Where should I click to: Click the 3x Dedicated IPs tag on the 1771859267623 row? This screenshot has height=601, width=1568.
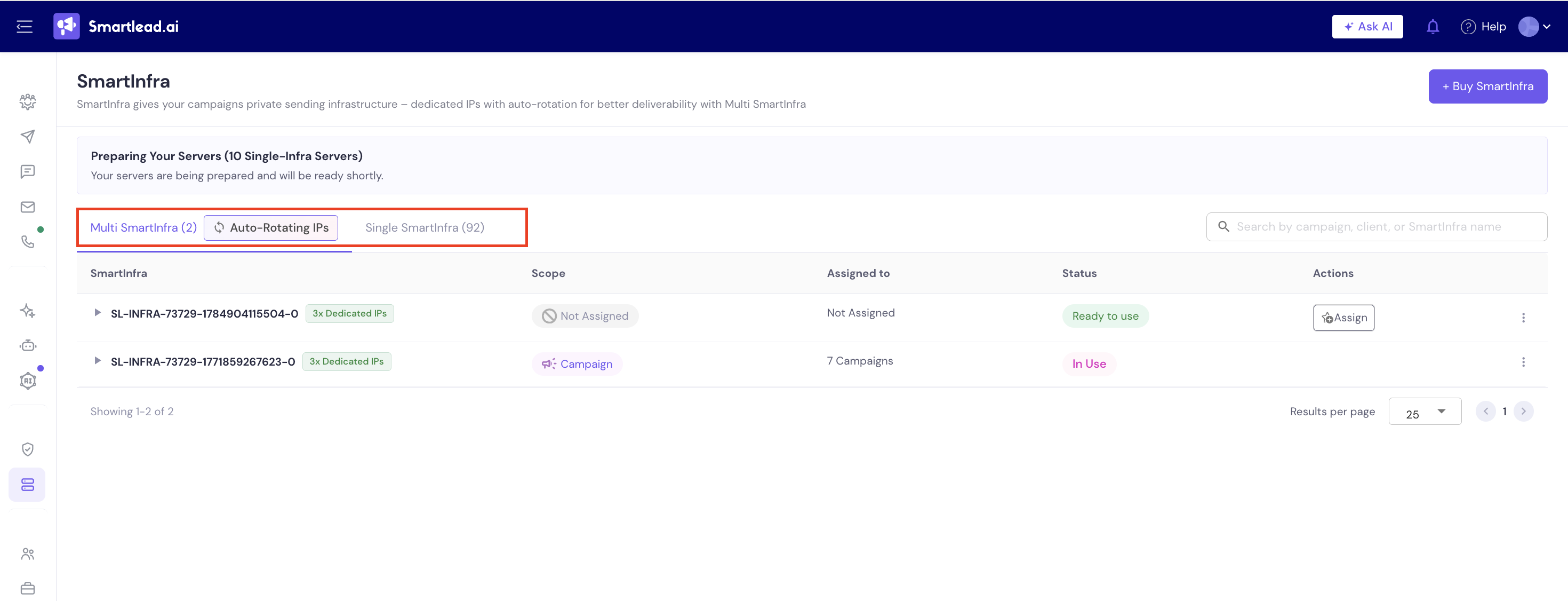coord(346,362)
